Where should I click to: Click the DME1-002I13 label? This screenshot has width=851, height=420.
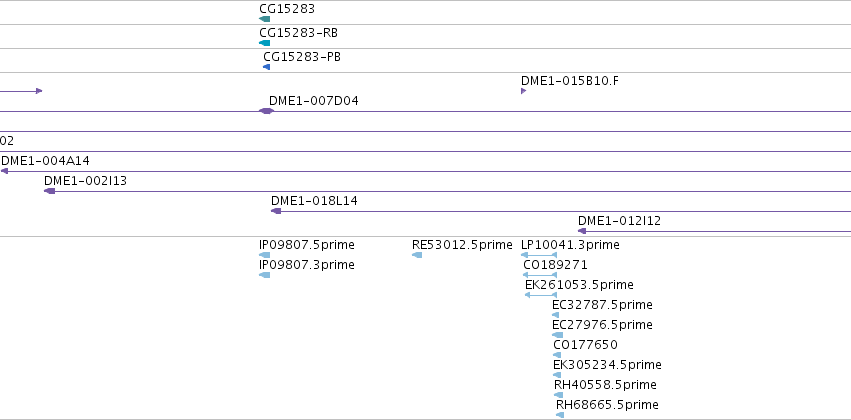86,181
